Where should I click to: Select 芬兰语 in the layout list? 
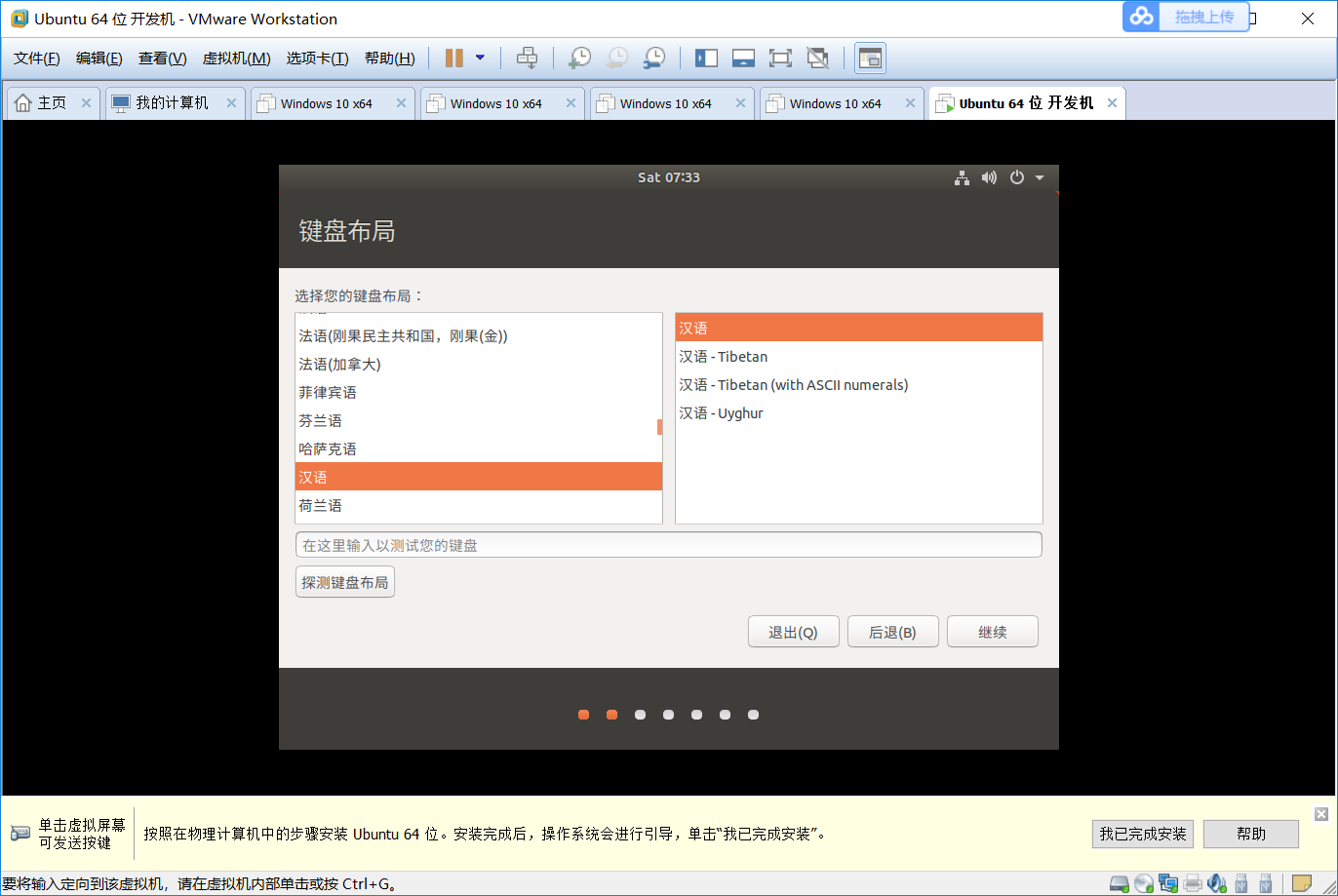pos(479,421)
